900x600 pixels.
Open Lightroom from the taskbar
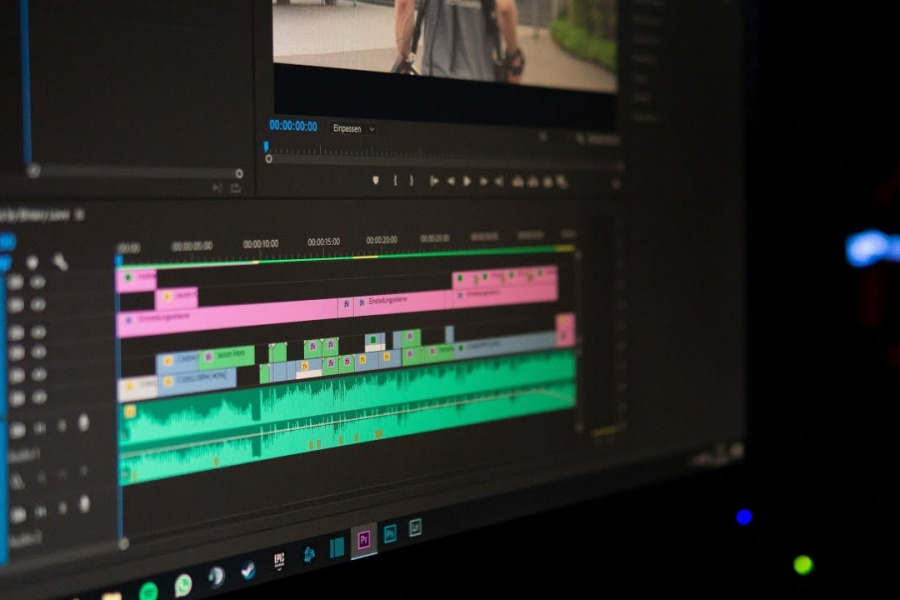tap(415, 528)
